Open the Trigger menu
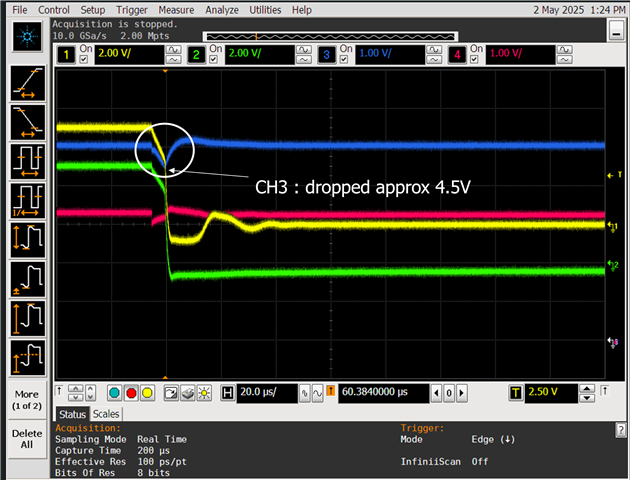630x480 pixels. pos(132,10)
